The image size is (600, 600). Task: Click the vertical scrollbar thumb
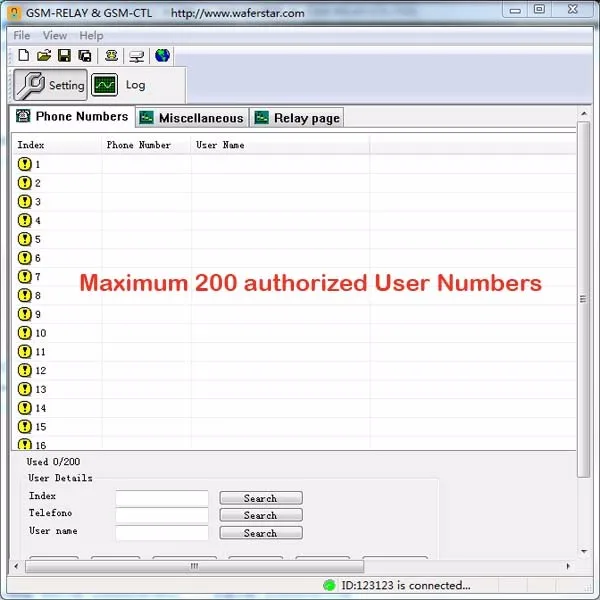(x=583, y=299)
